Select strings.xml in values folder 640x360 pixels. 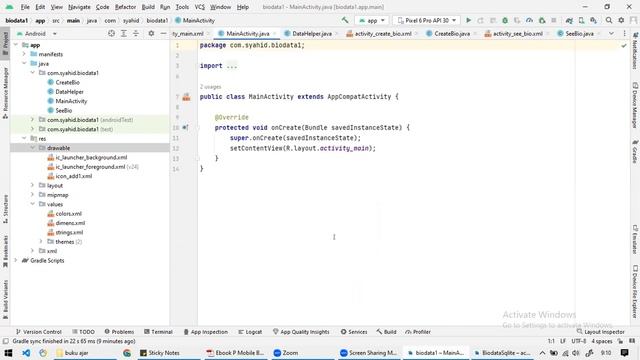(x=69, y=232)
